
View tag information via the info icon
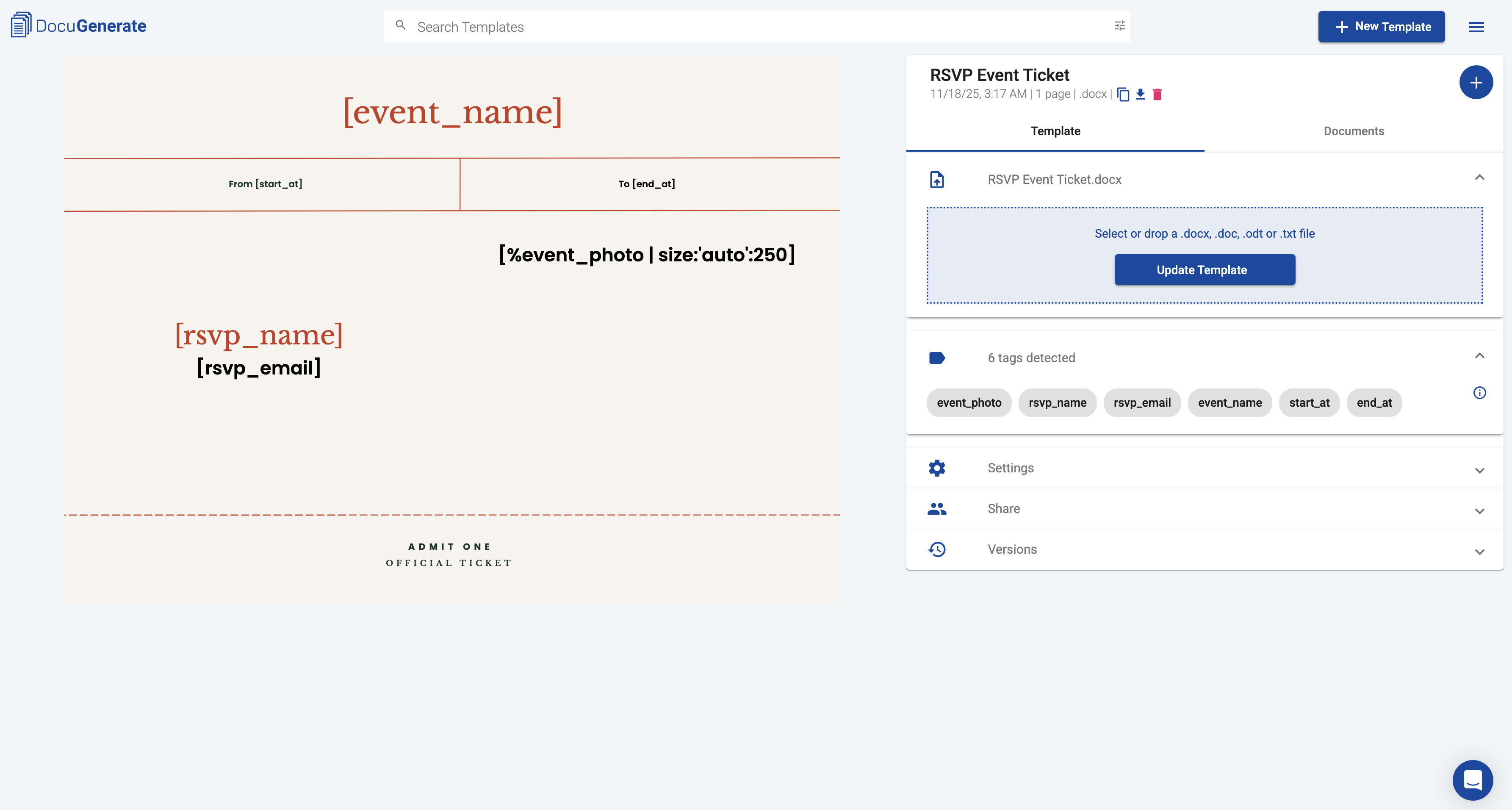click(x=1480, y=393)
